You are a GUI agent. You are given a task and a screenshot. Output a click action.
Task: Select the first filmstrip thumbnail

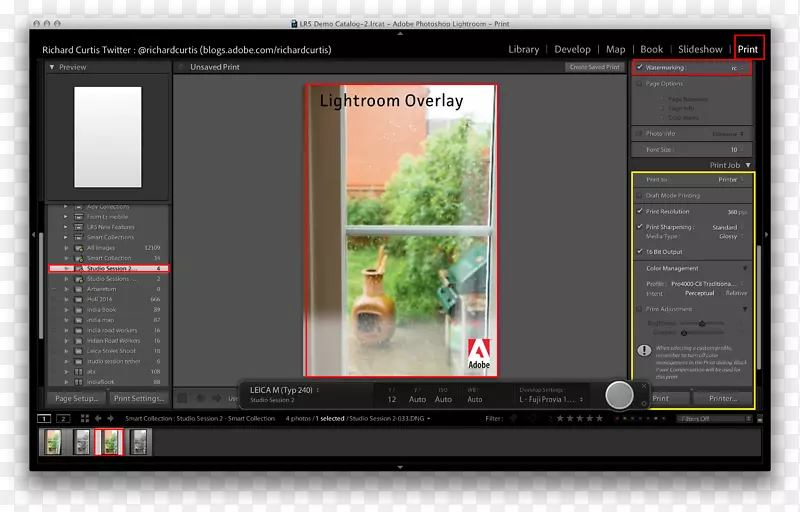53,442
